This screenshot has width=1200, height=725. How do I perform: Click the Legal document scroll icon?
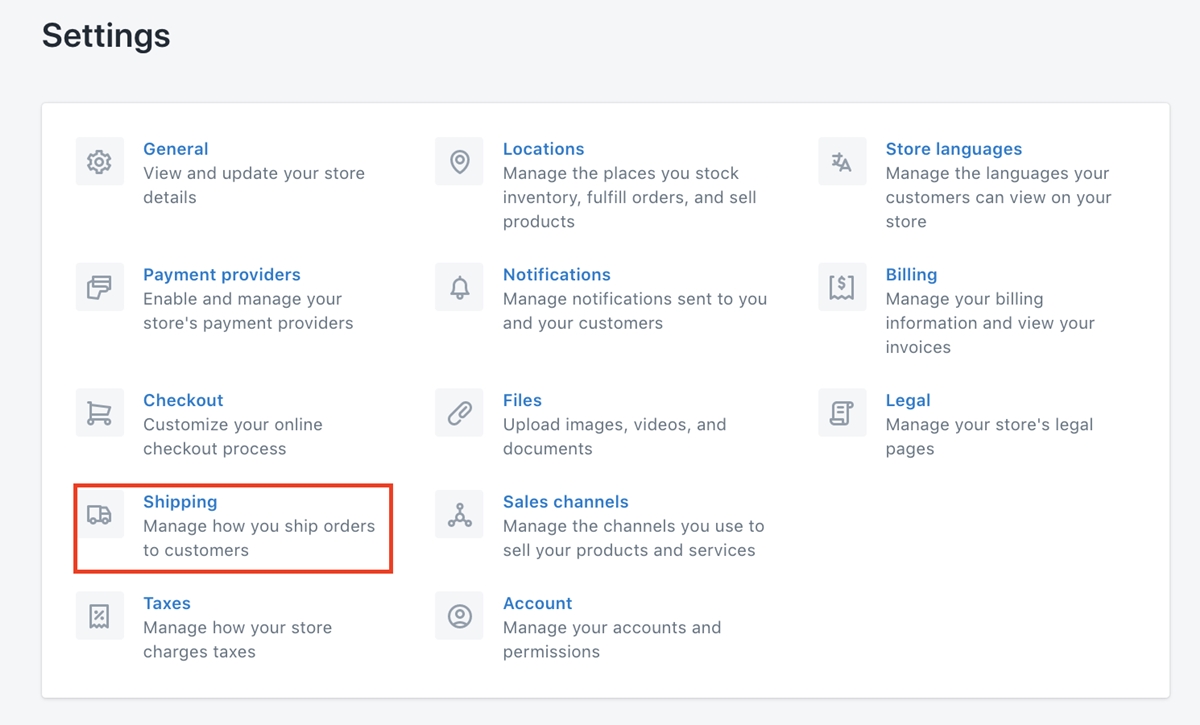pos(842,413)
